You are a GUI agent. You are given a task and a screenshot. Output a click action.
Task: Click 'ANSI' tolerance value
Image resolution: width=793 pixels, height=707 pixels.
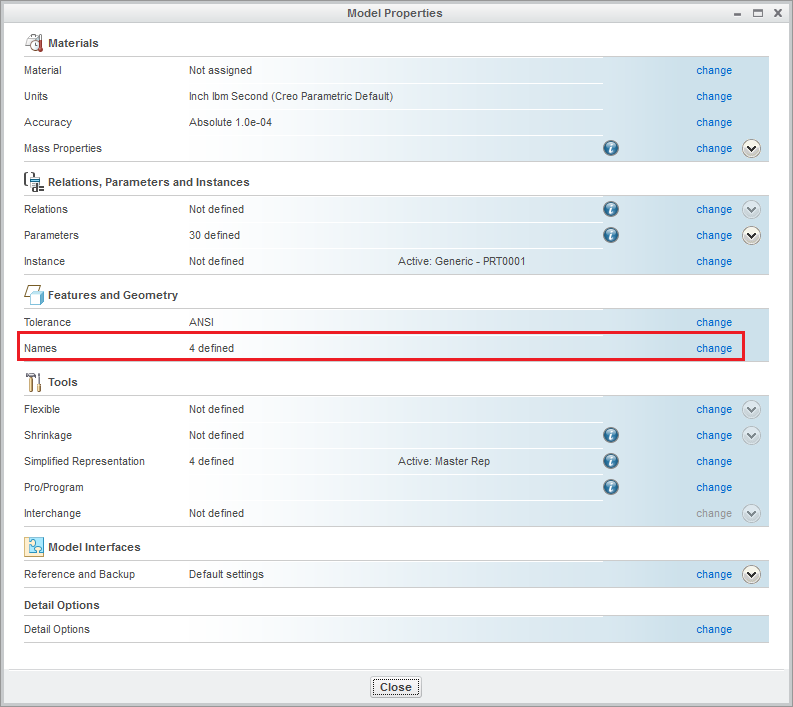pos(201,322)
